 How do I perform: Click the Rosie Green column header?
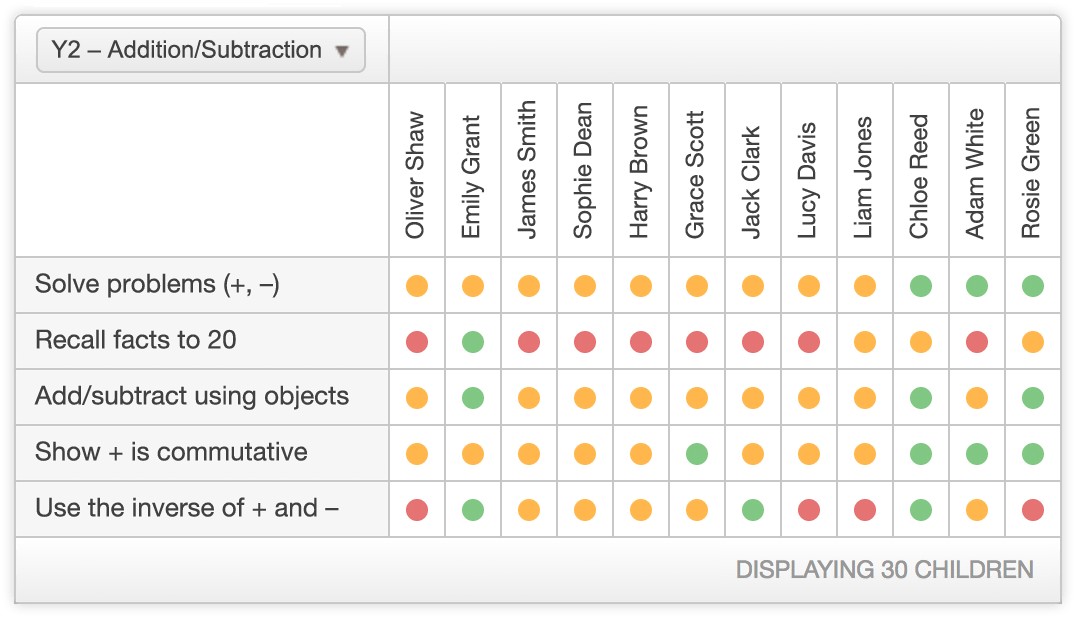1031,173
